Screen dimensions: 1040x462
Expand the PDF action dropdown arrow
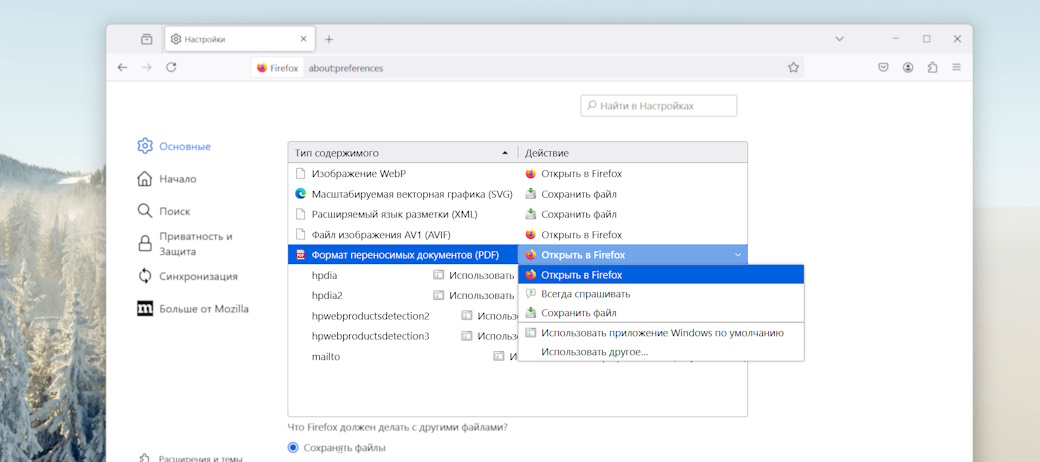pyautogui.click(x=738, y=255)
